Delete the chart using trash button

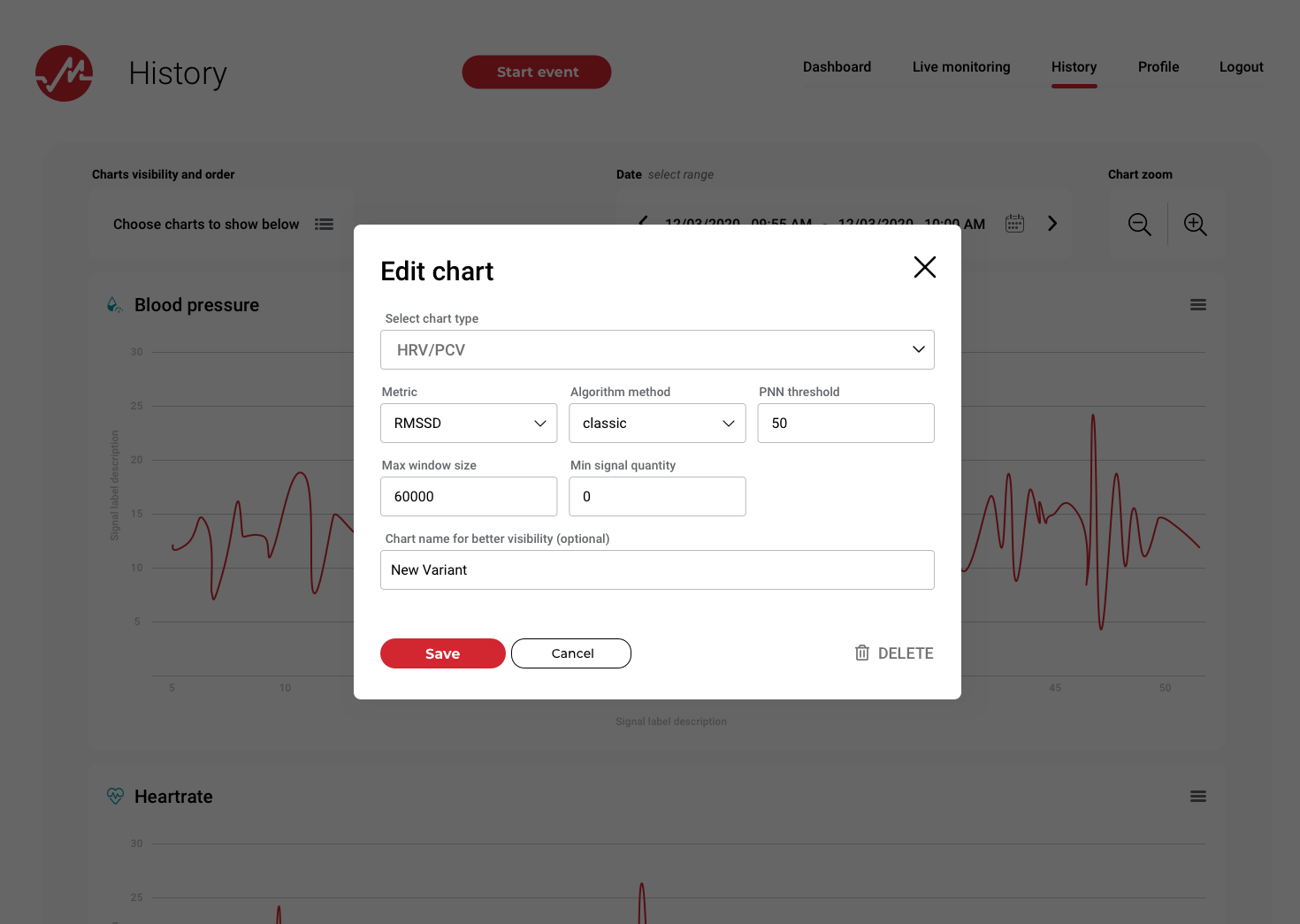(894, 653)
